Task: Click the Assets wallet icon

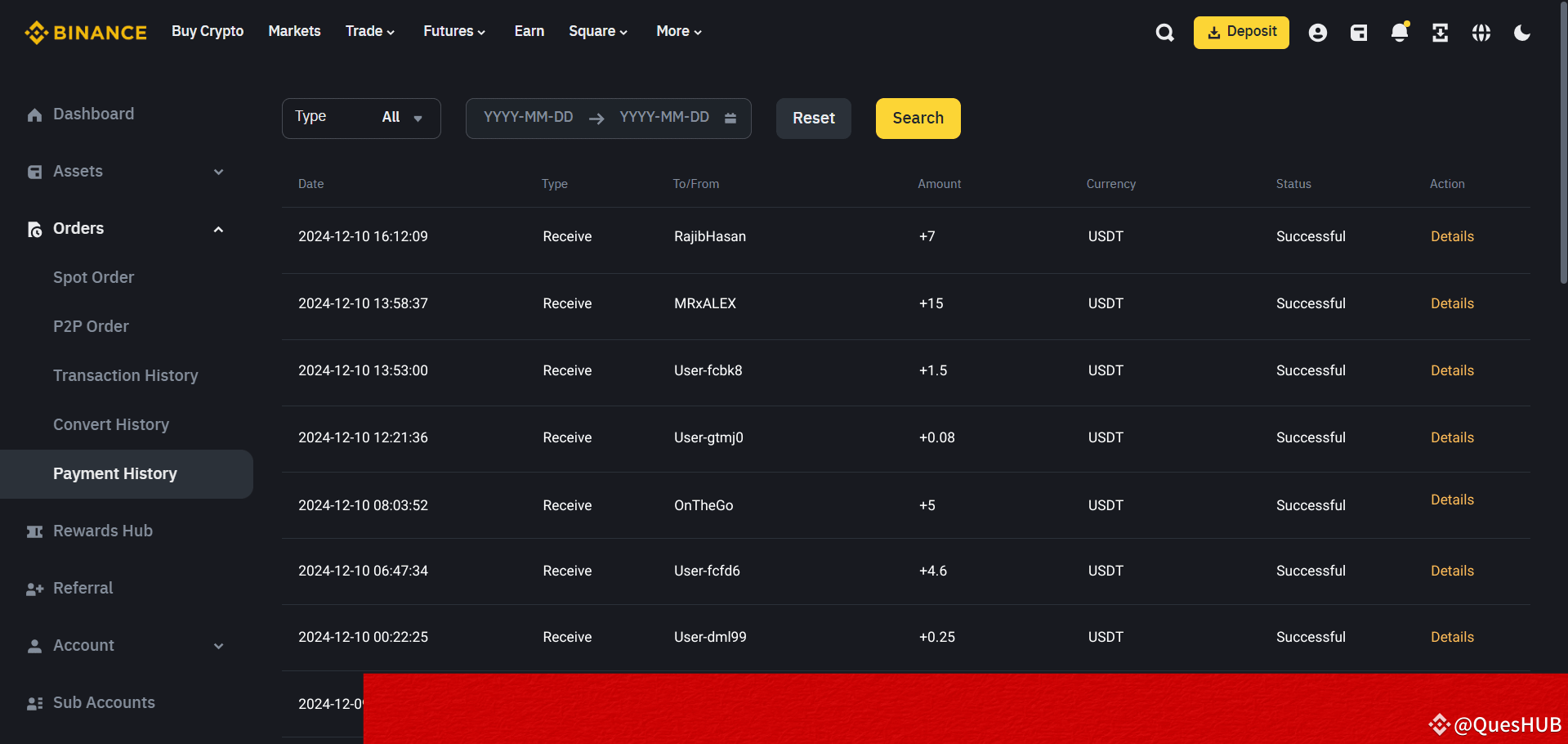Action: [34, 172]
